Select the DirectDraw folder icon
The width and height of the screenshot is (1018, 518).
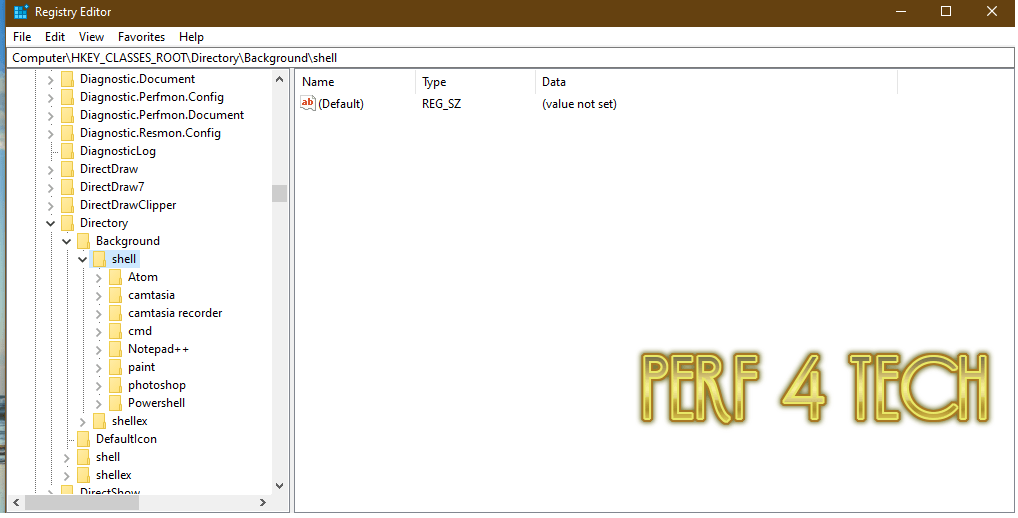68,169
